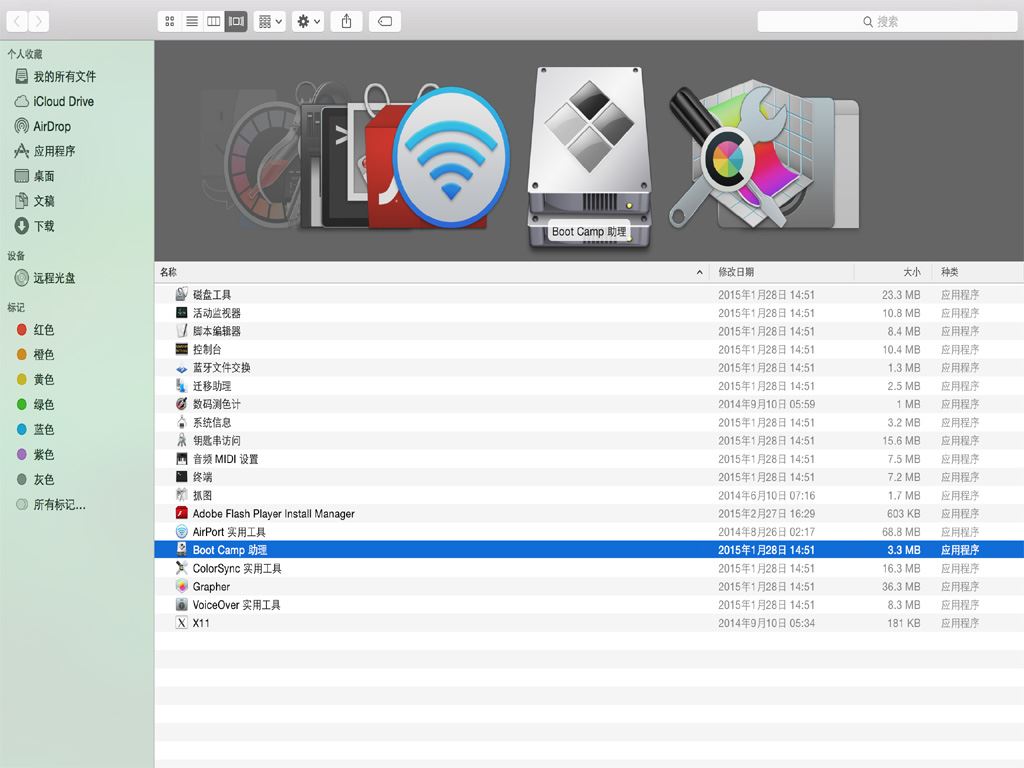
Task: Select the "Grapher" file name
Action: [x=211, y=586]
